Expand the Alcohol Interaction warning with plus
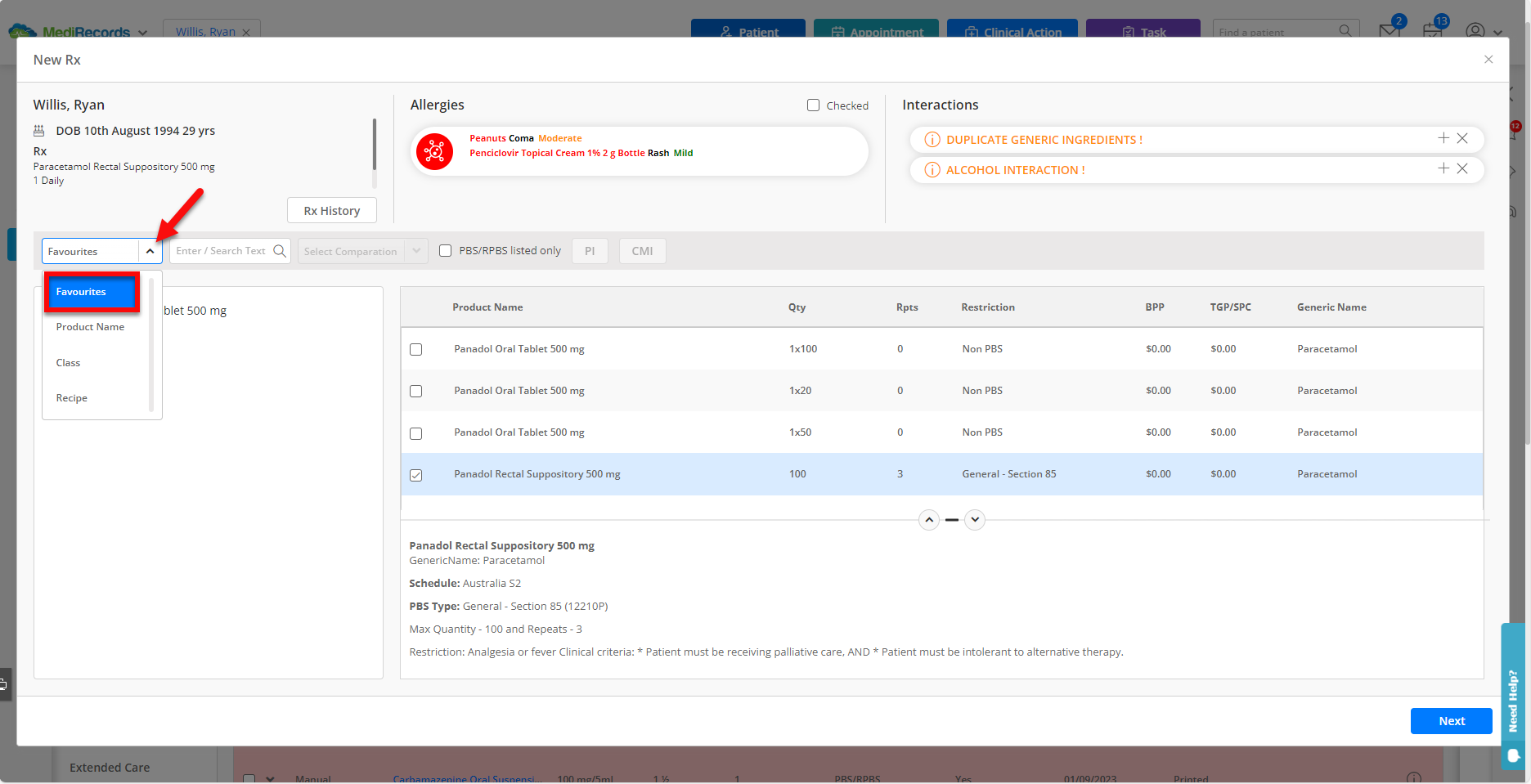The image size is (1531, 784). 1443,168
